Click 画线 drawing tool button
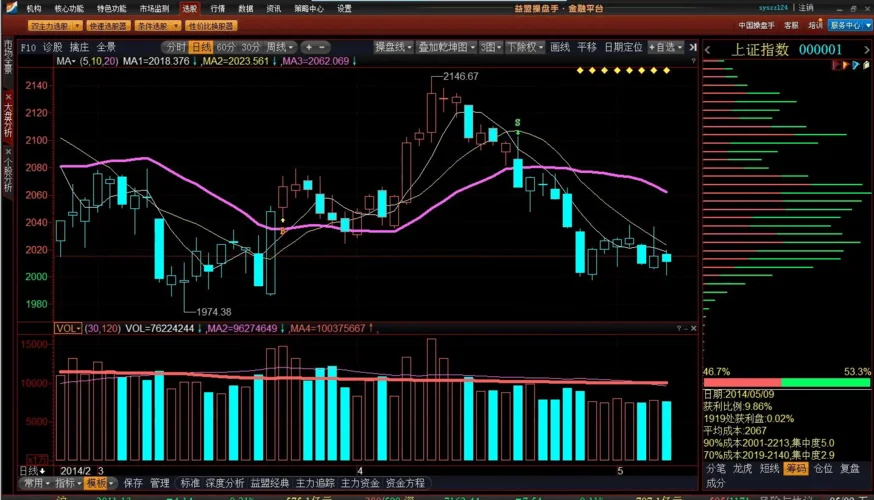Screen dimensions: 874x500 pyautogui.click(x=560, y=47)
